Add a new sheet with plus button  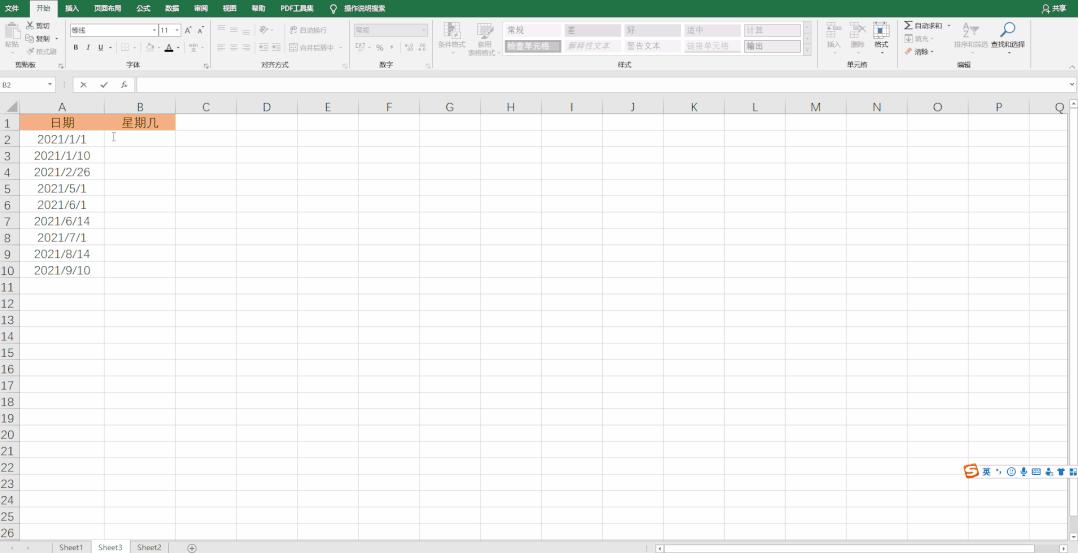192,547
